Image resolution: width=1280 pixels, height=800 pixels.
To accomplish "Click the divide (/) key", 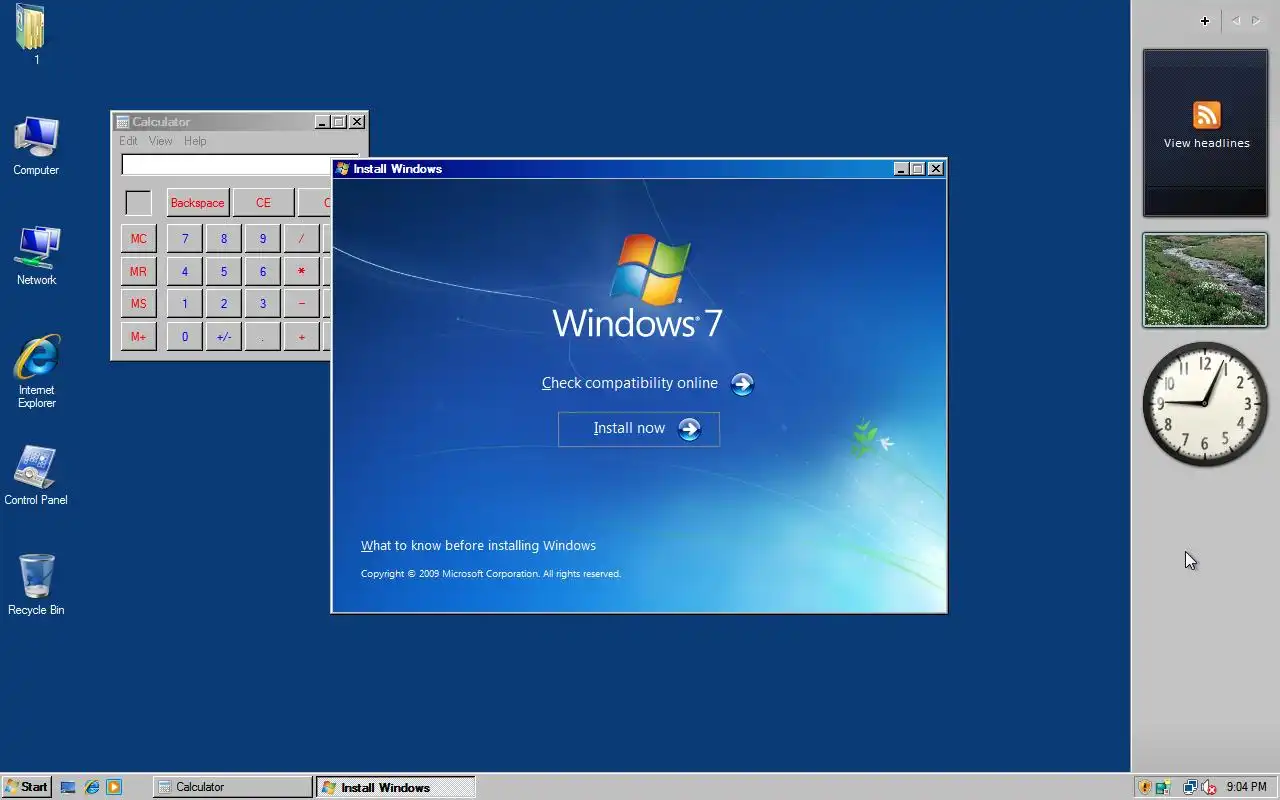I will tap(301, 239).
